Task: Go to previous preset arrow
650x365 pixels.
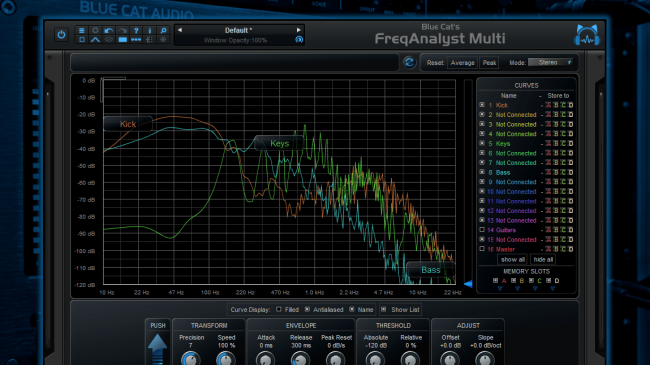Action: click(x=179, y=30)
